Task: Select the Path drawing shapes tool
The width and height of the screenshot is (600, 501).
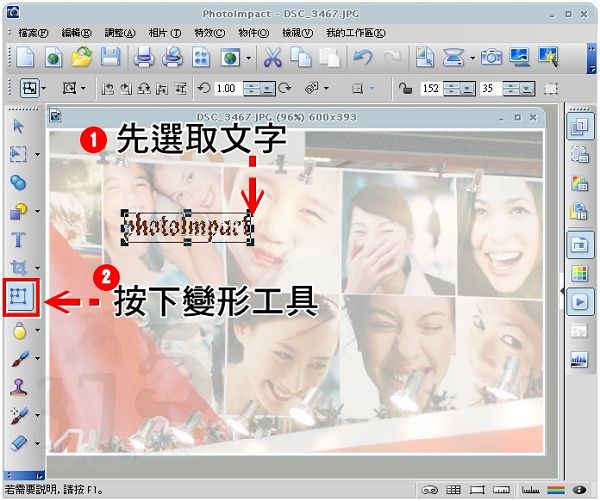Action: (18, 211)
